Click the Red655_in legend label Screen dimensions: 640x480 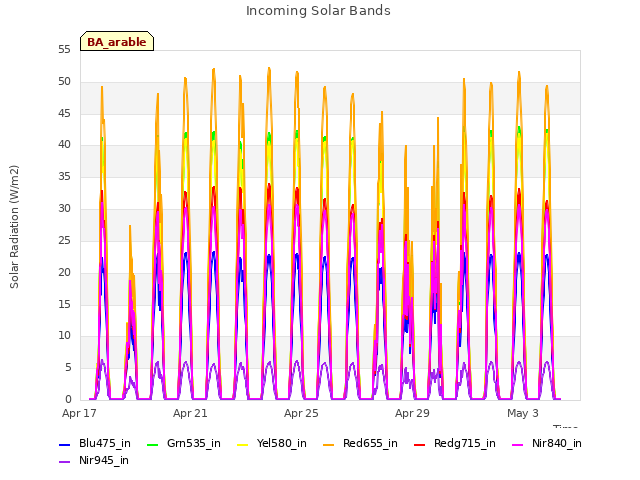pos(370,443)
